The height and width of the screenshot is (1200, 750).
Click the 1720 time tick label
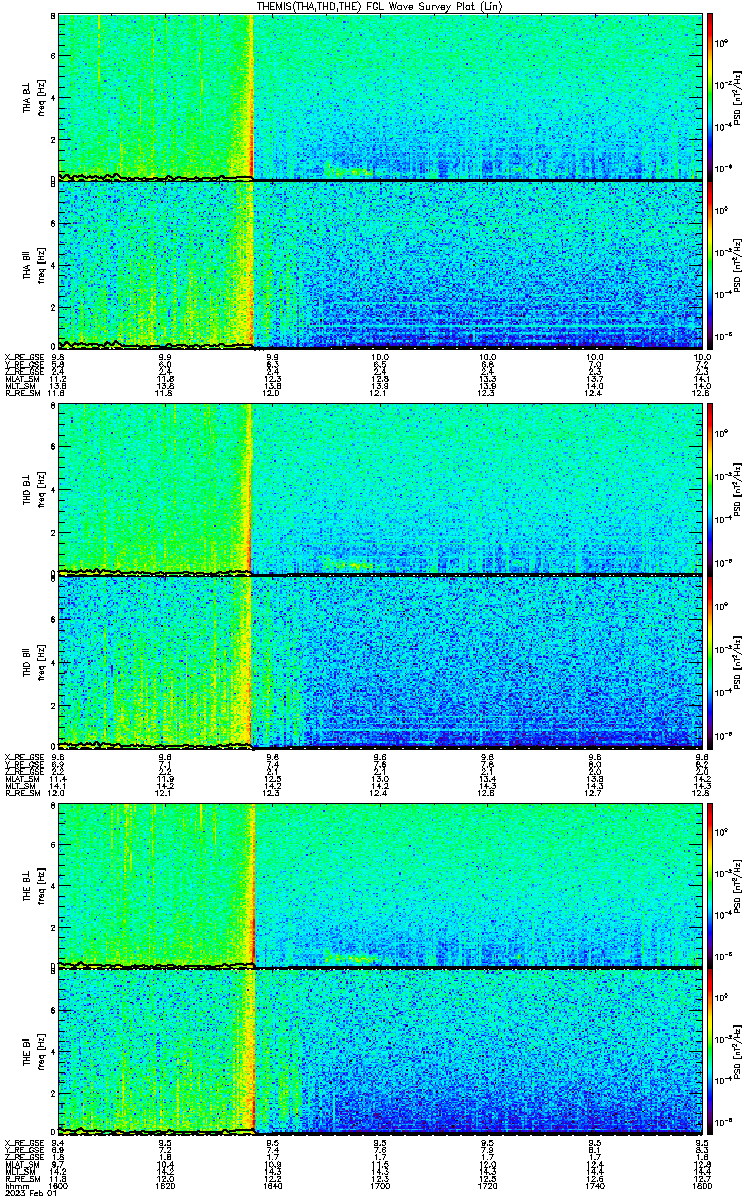click(487, 1187)
